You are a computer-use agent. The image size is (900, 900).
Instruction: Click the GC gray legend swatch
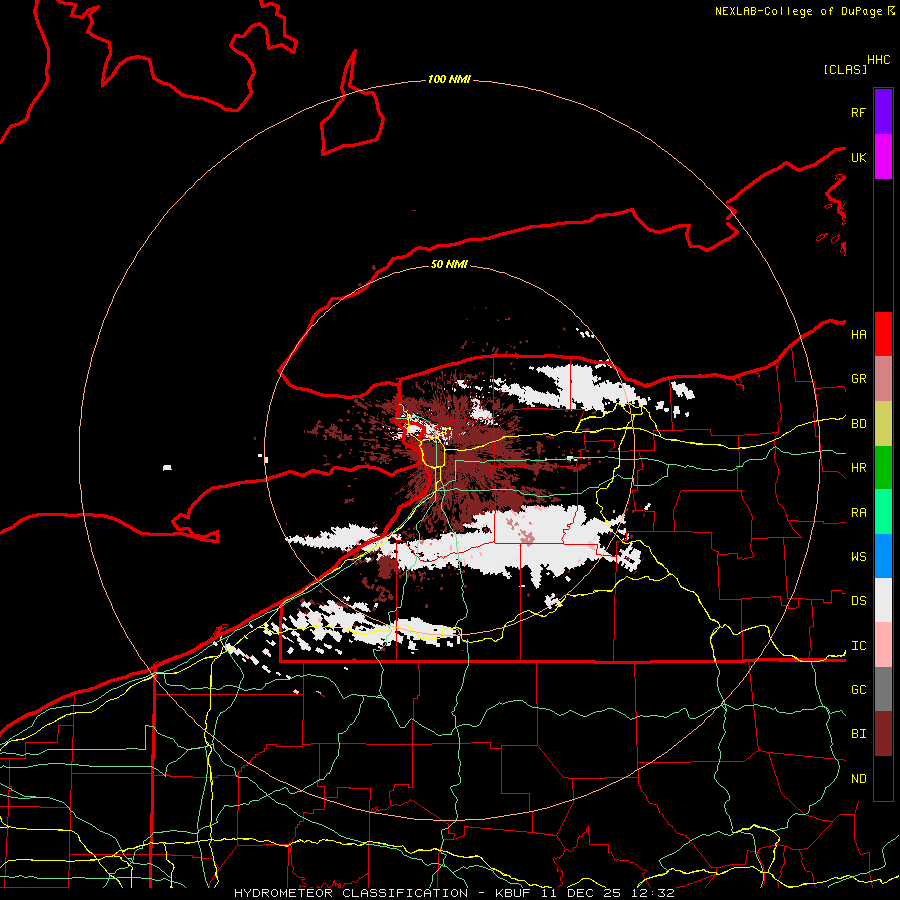883,689
